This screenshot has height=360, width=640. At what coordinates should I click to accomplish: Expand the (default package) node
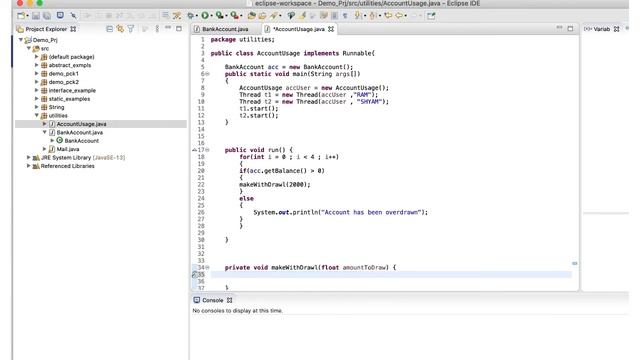[37, 57]
